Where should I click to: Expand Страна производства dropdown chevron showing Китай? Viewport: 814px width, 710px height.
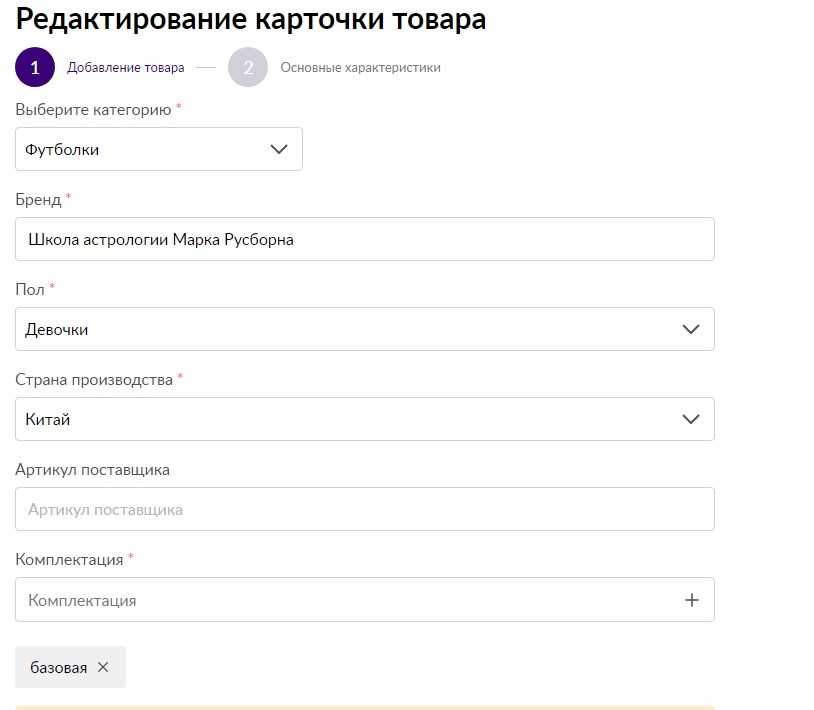coord(690,419)
